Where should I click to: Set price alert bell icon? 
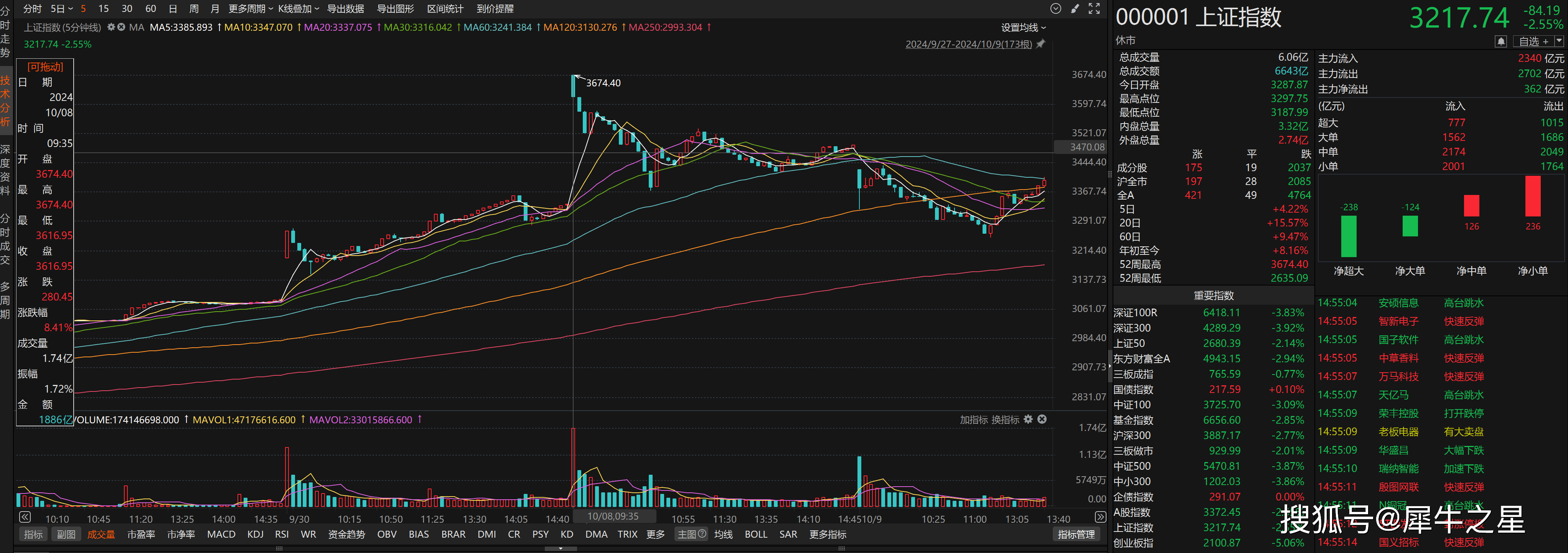(x=1500, y=41)
